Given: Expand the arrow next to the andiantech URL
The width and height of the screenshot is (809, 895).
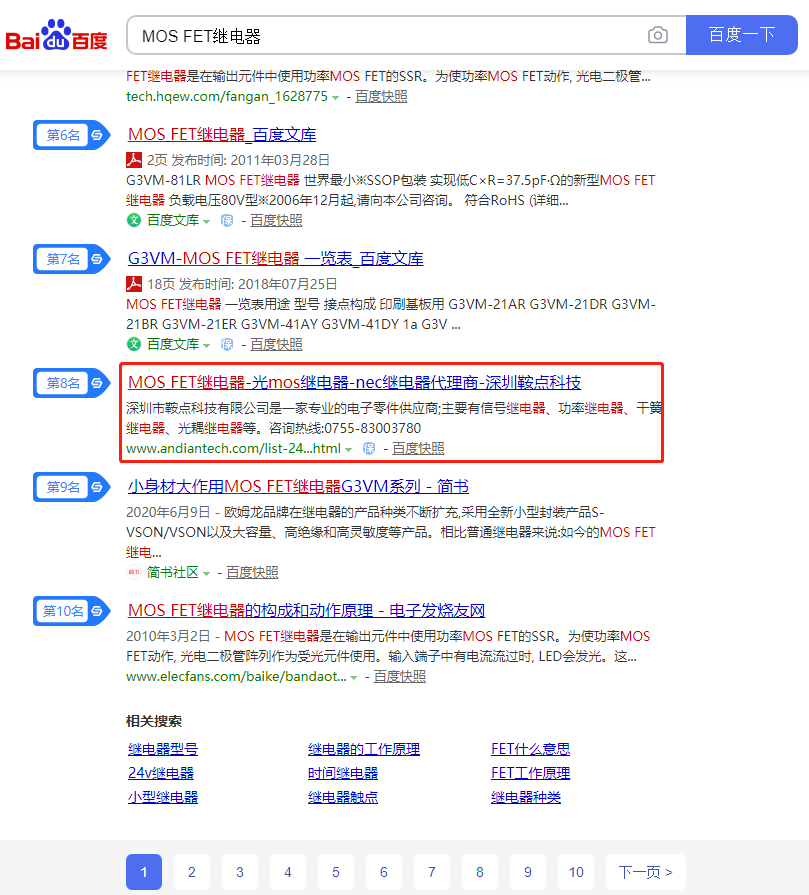Looking at the screenshot, I should [348, 450].
